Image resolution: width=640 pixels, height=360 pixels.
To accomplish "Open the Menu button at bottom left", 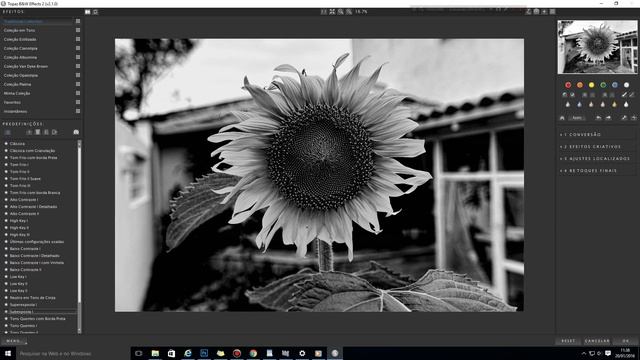I will [13, 341].
